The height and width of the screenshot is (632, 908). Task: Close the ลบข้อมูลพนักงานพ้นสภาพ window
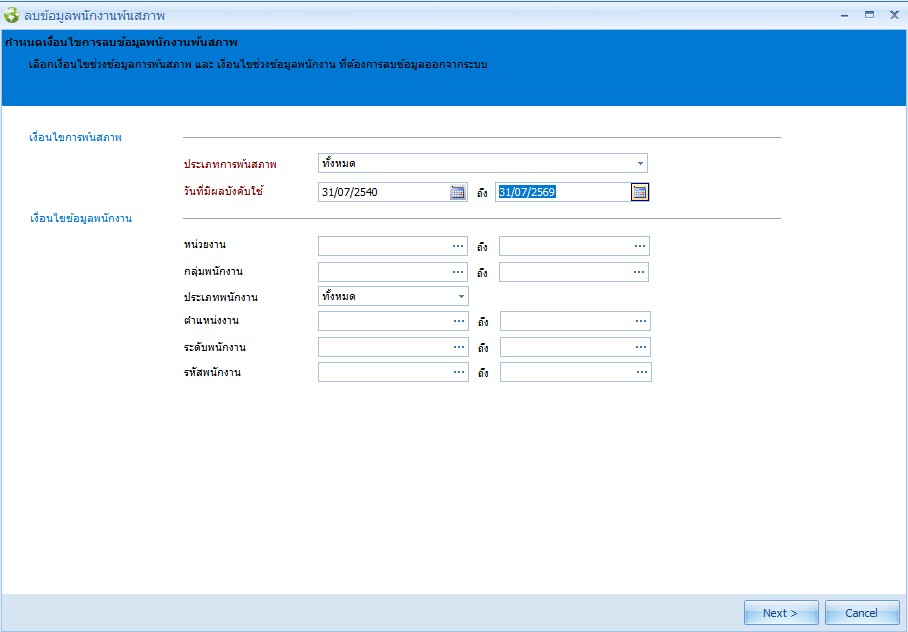[894, 15]
